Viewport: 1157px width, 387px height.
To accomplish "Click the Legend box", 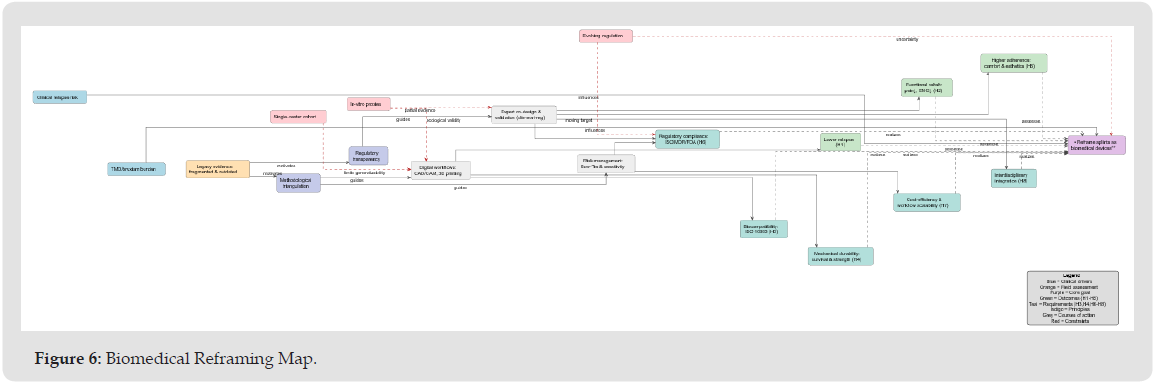I will point(1073,298).
